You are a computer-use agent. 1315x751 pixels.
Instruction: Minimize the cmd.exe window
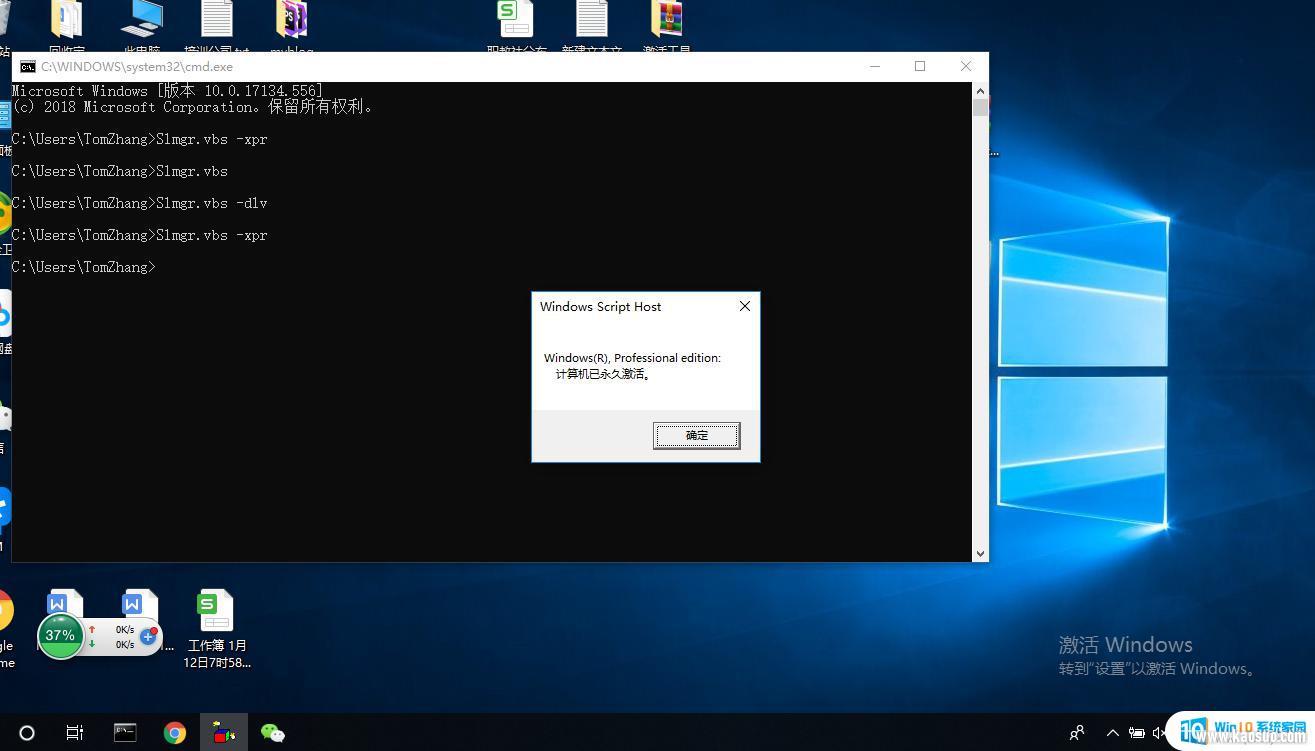coord(874,66)
